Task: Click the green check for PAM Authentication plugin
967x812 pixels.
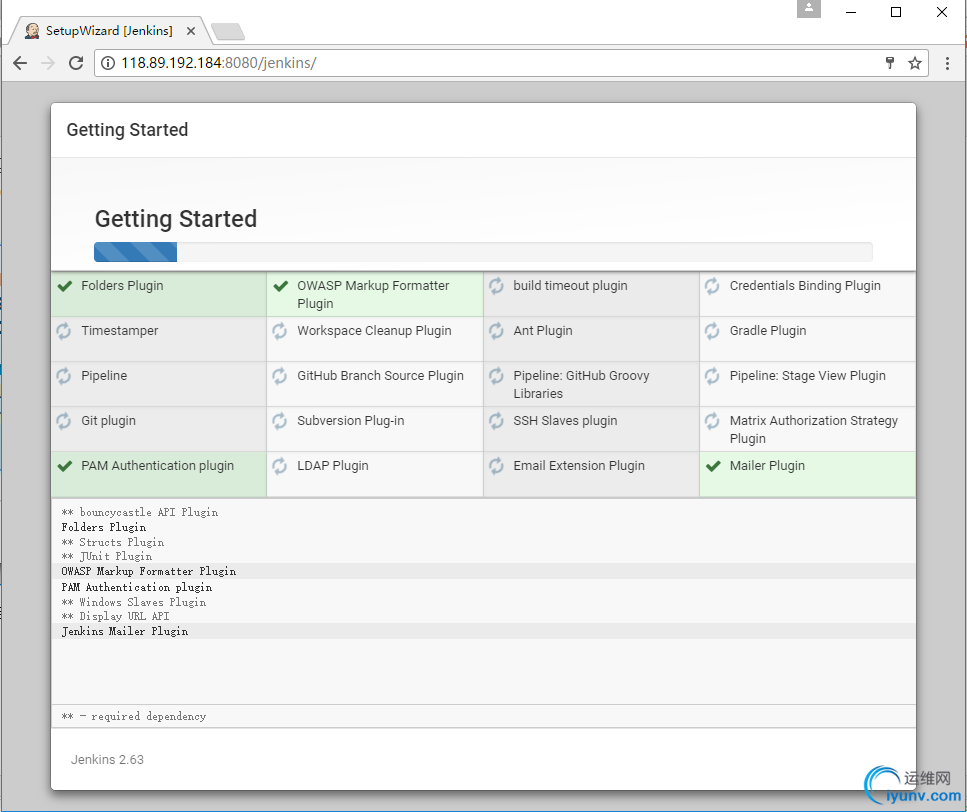Action: (x=65, y=466)
